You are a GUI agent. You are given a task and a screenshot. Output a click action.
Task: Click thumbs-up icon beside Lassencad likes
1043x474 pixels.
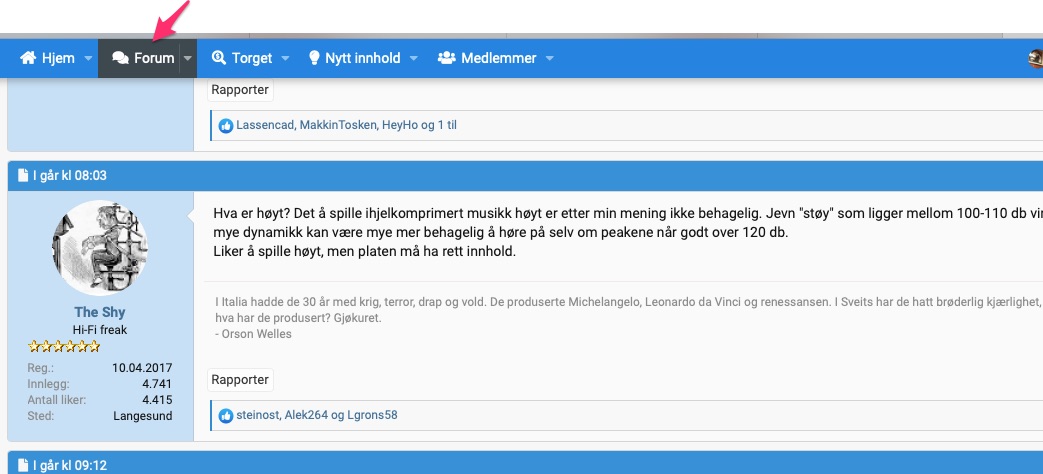click(226, 126)
